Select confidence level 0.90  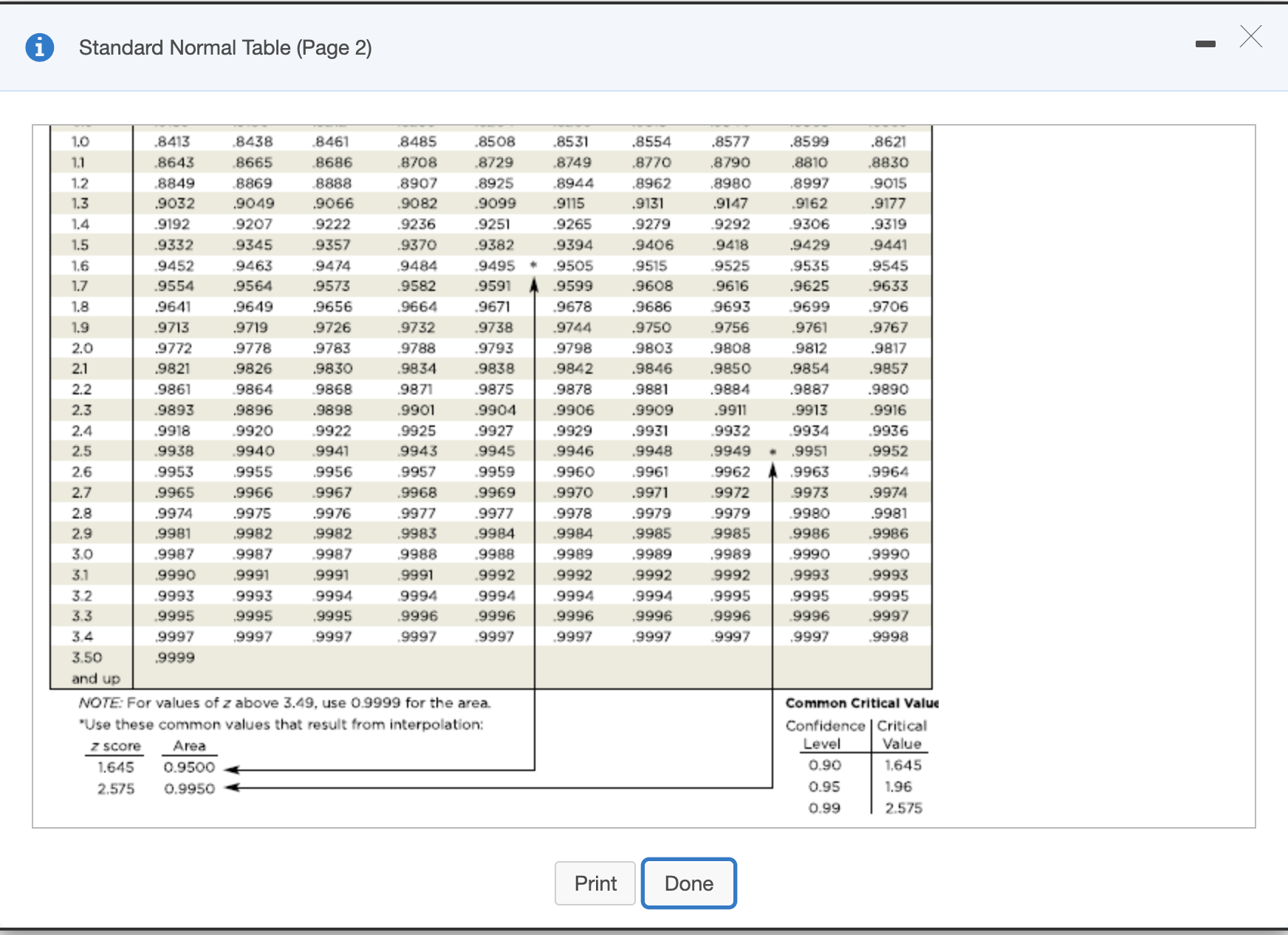coord(824,765)
